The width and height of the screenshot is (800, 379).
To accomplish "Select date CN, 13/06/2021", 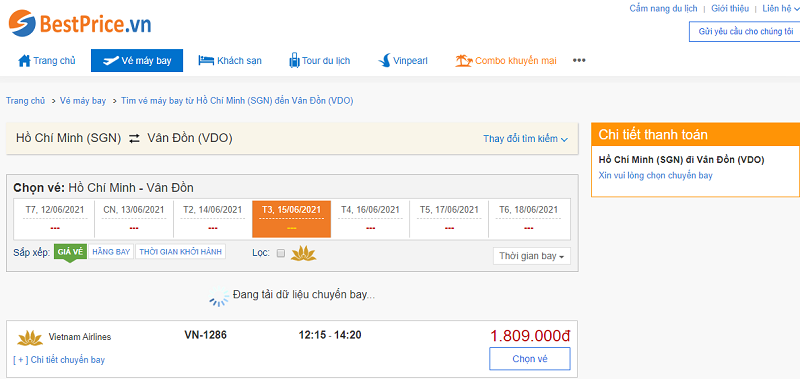I will pyautogui.click(x=134, y=219).
